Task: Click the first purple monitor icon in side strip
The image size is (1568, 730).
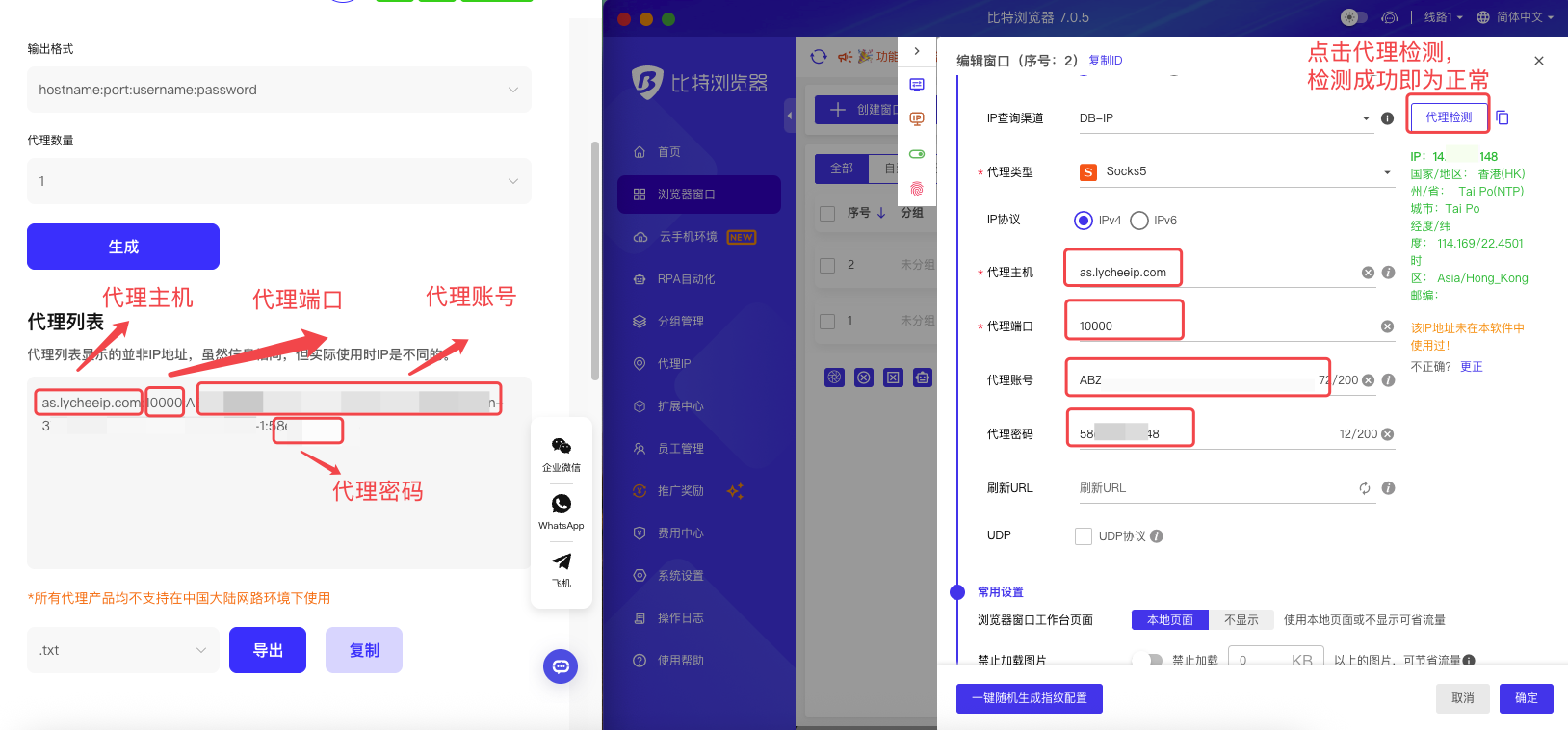Action: click(917, 85)
